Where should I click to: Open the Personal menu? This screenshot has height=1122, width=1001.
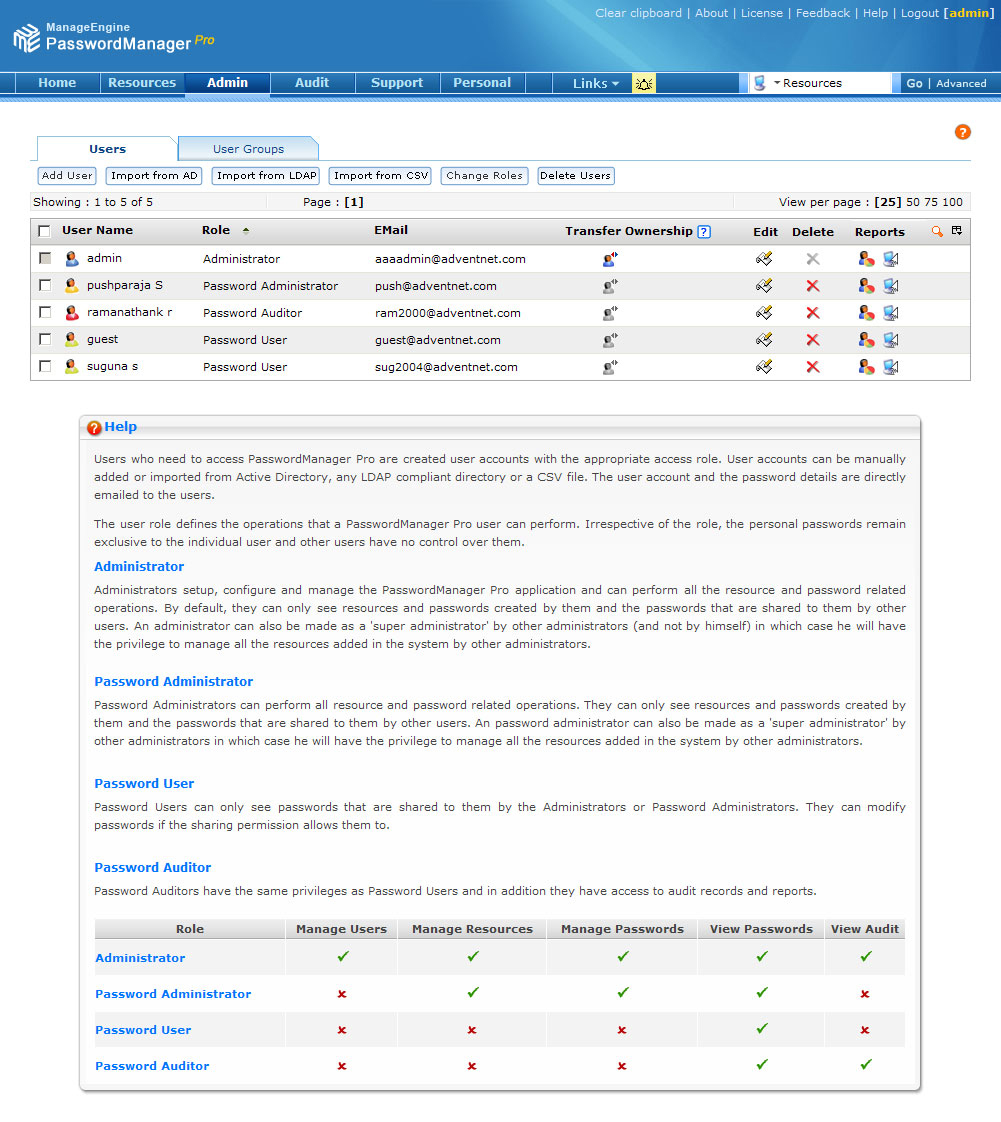click(482, 83)
